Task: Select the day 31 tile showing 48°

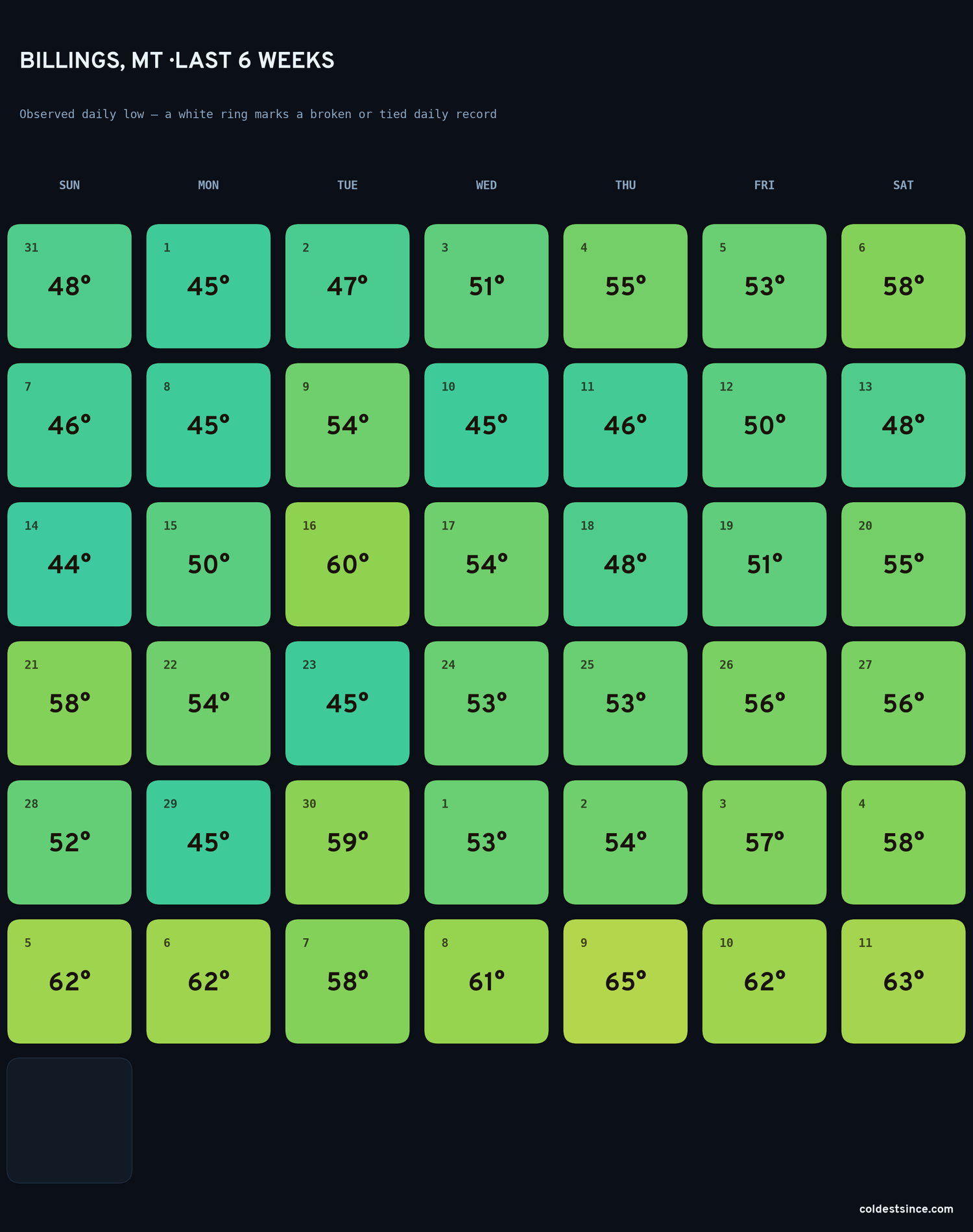Action: pyautogui.click(x=69, y=286)
